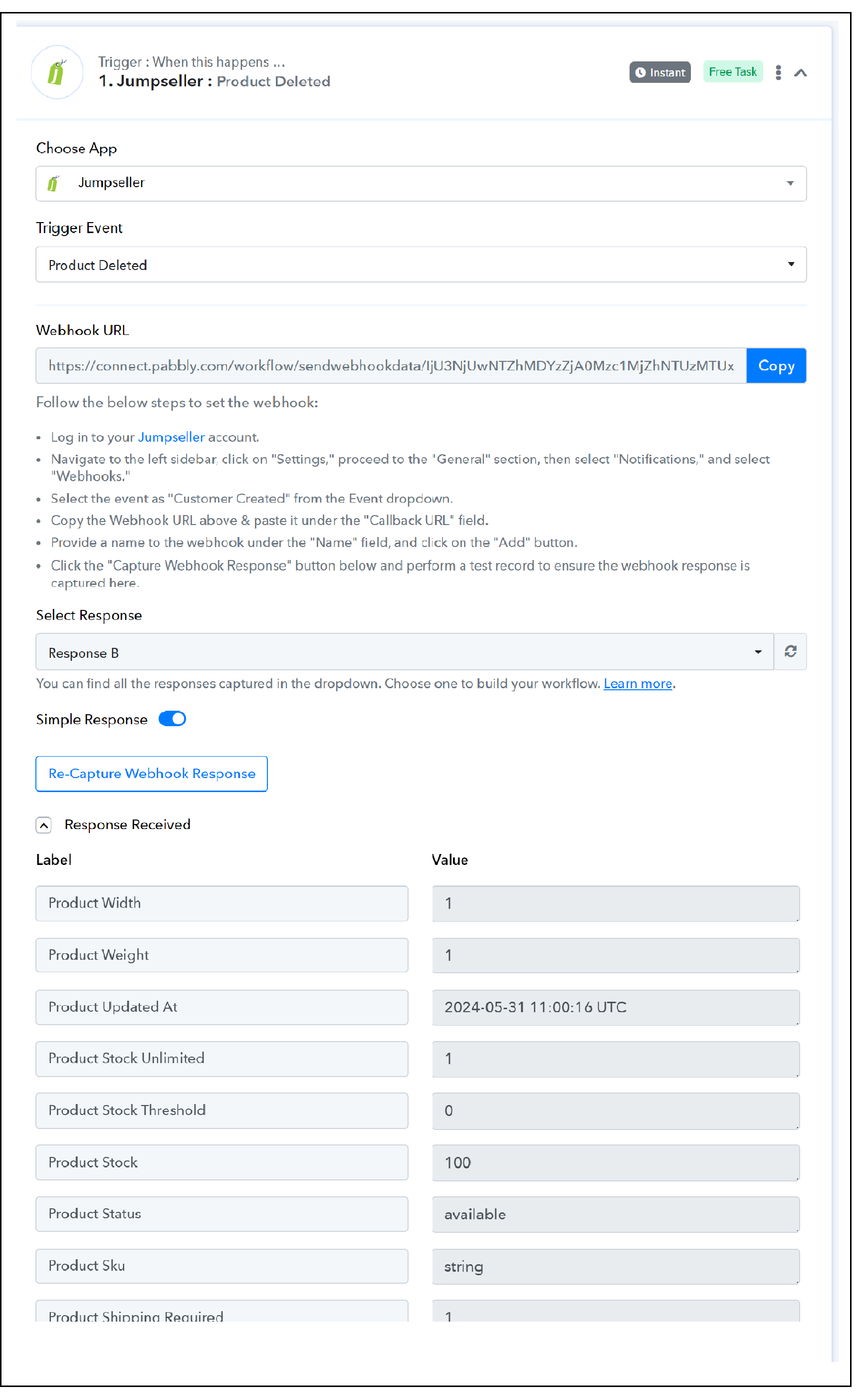Open the Trigger Event dropdown

tap(421, 265)
